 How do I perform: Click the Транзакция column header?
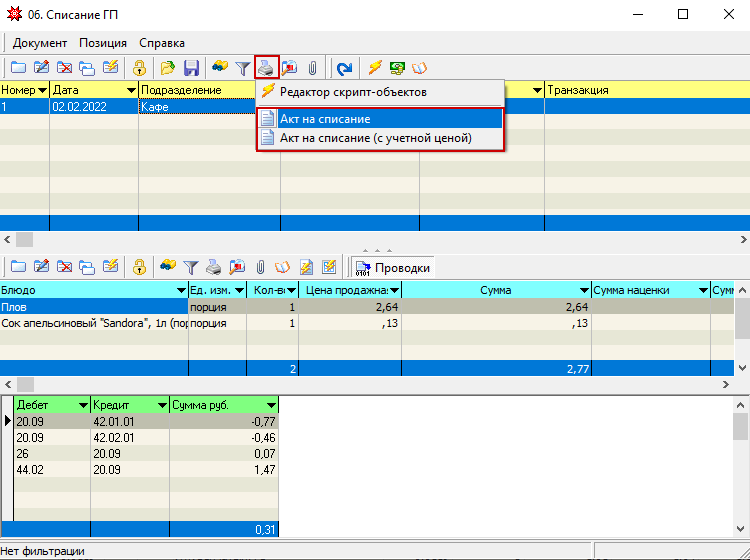pos(647,90)
